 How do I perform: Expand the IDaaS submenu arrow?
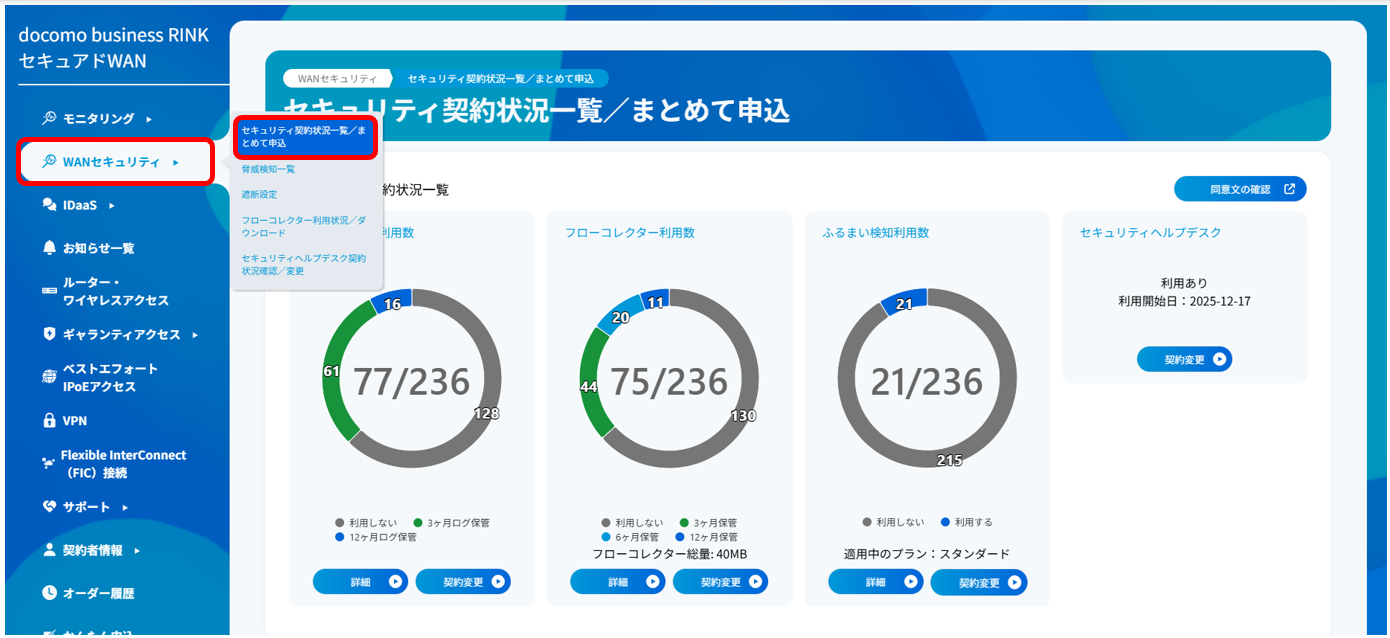112,206
